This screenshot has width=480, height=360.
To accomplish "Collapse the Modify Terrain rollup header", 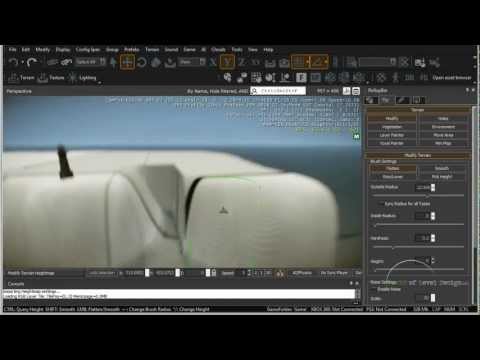I will 418,155.
